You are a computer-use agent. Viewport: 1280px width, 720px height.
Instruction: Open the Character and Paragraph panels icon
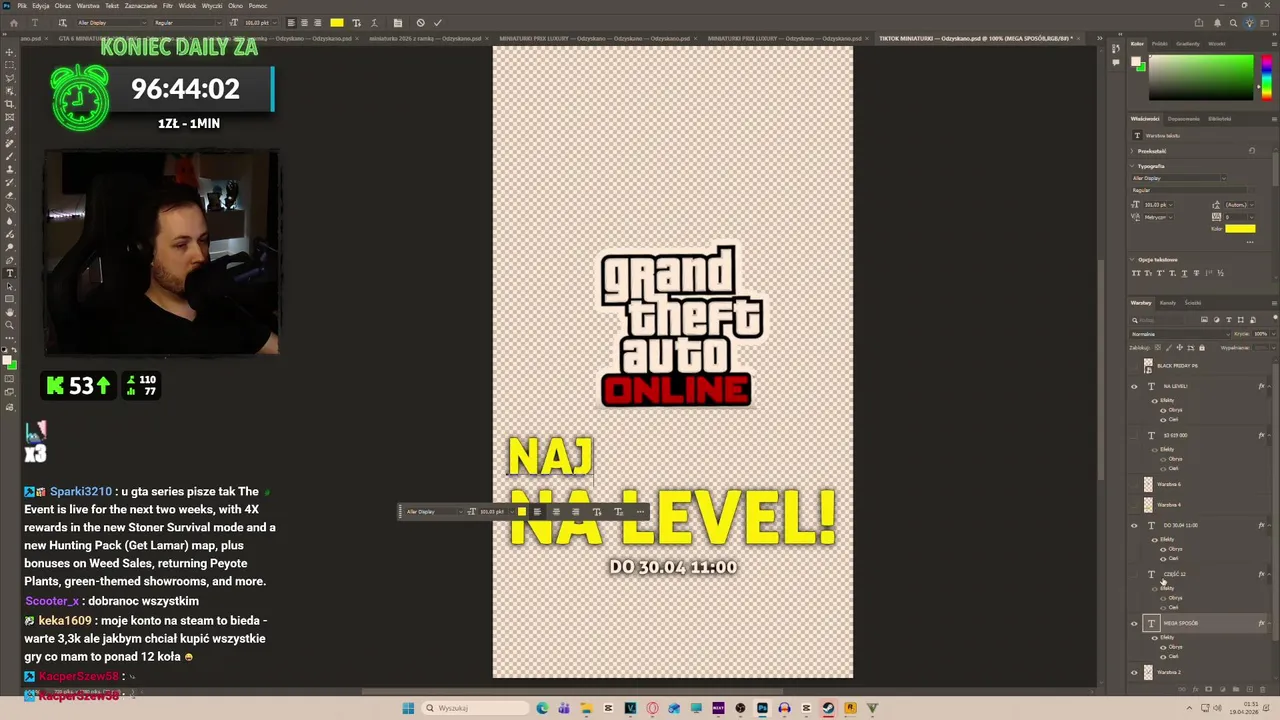pos(397,23)
